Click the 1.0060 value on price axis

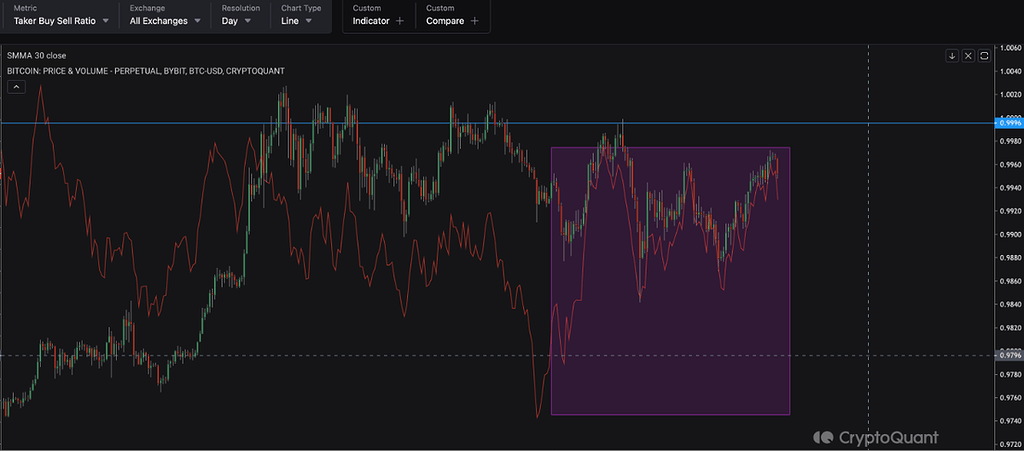1009,47
